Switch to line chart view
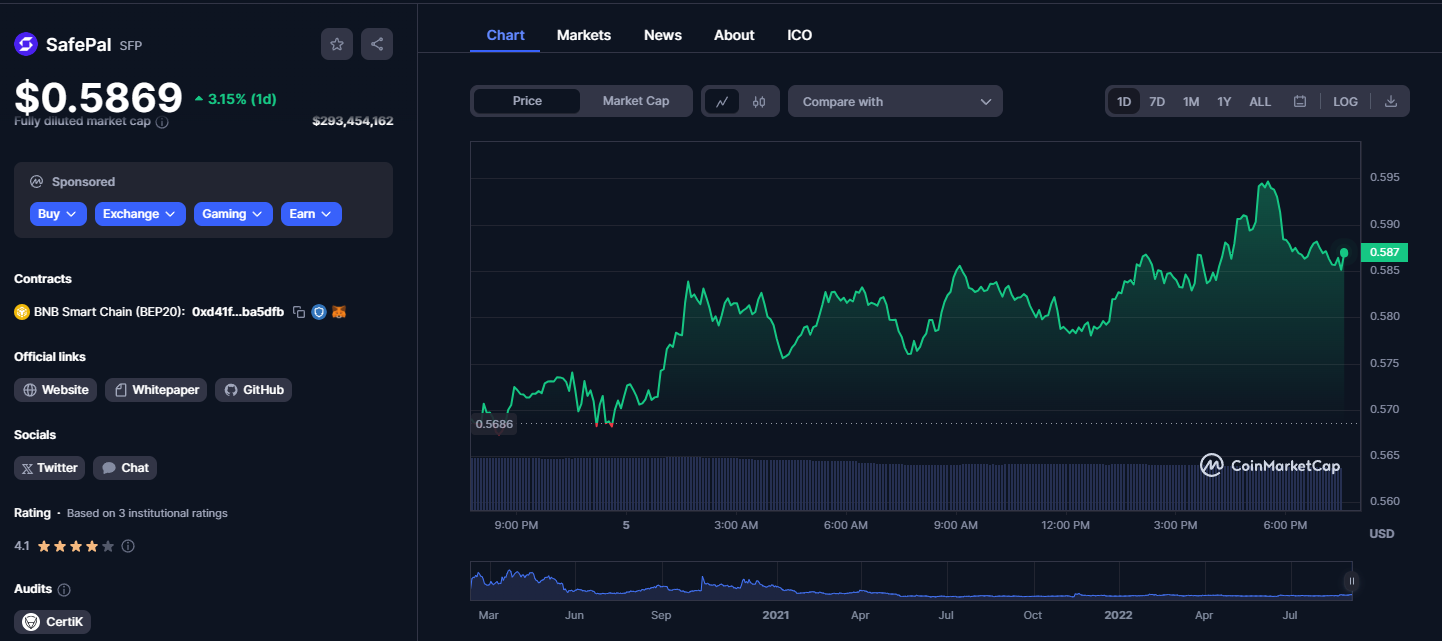Viewport: 1442px width, 641px height. [722, 101]
